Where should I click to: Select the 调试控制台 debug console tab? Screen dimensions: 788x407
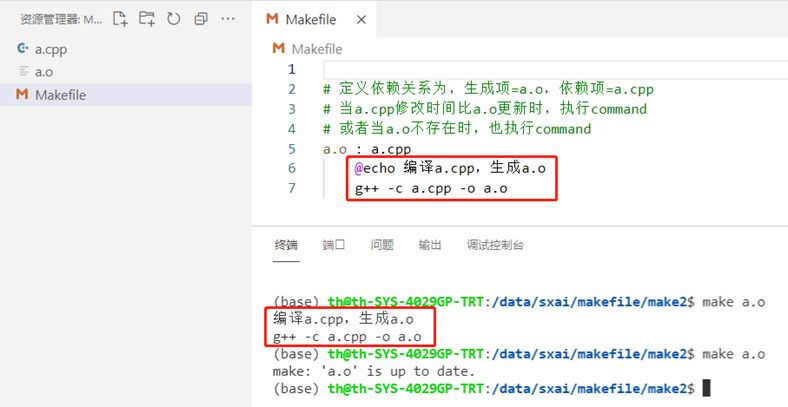(495, 245)
